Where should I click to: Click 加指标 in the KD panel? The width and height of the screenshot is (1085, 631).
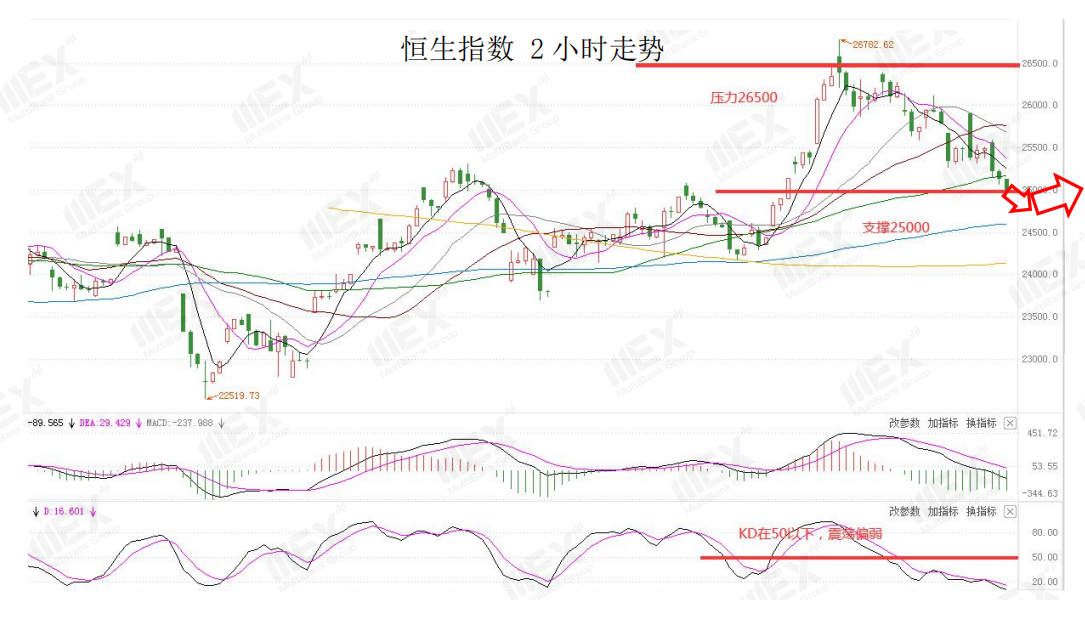point(943,511)
